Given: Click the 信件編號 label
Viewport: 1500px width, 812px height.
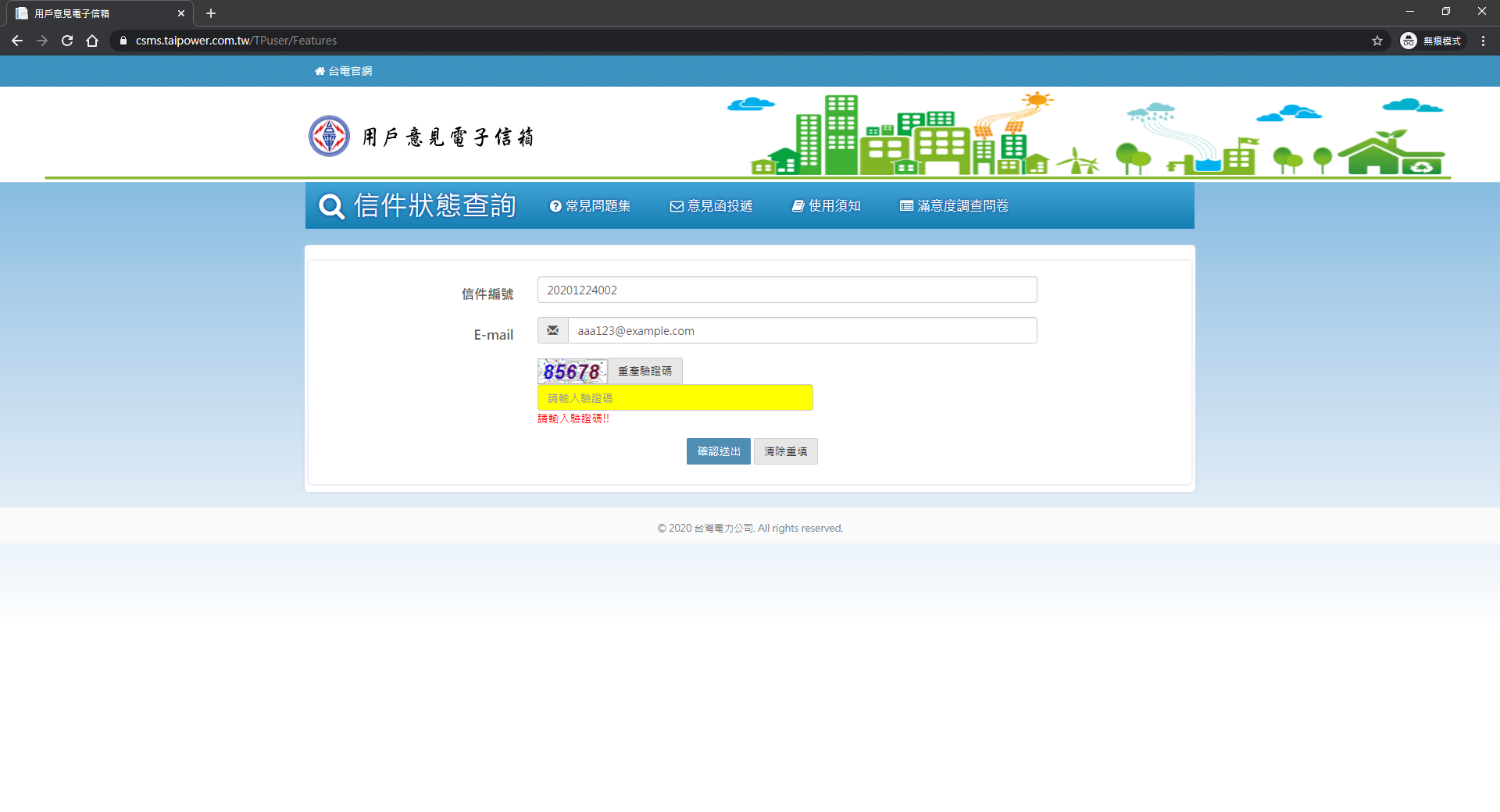Looking at the screenshot, I should pos(487,294).
